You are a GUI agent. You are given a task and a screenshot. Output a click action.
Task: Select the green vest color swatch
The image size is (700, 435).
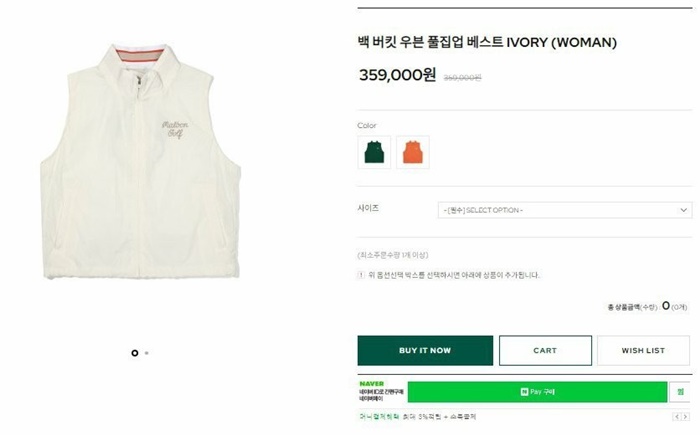[x=374, y=152]
